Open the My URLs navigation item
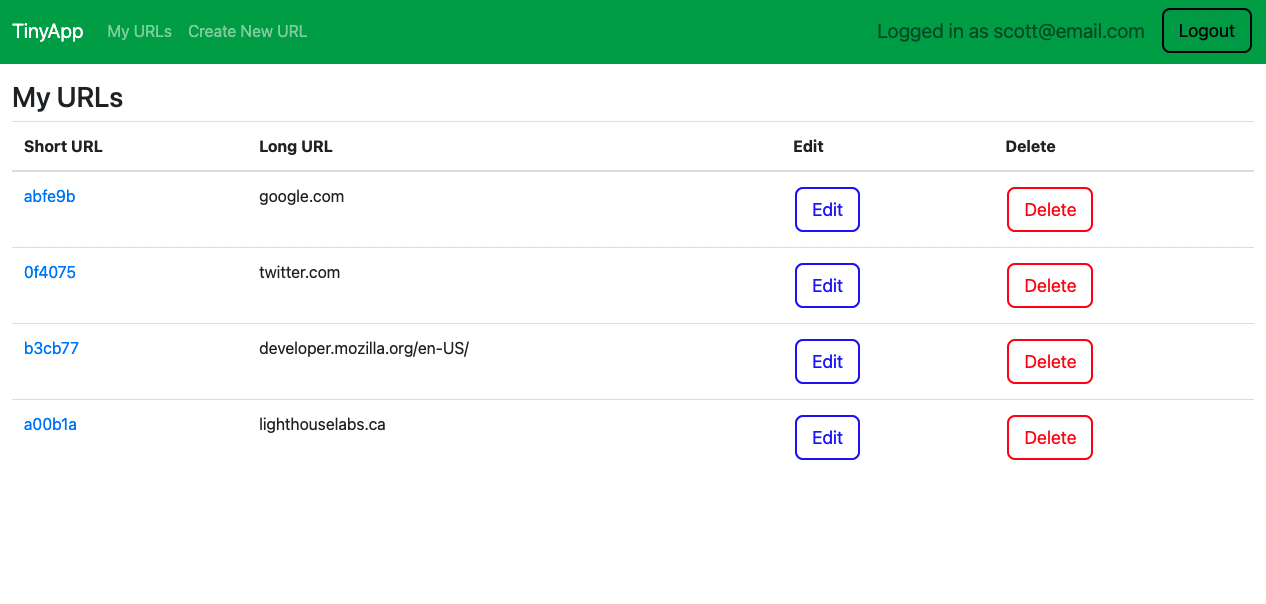1266x604 pixels. click(x=139, y=31)
